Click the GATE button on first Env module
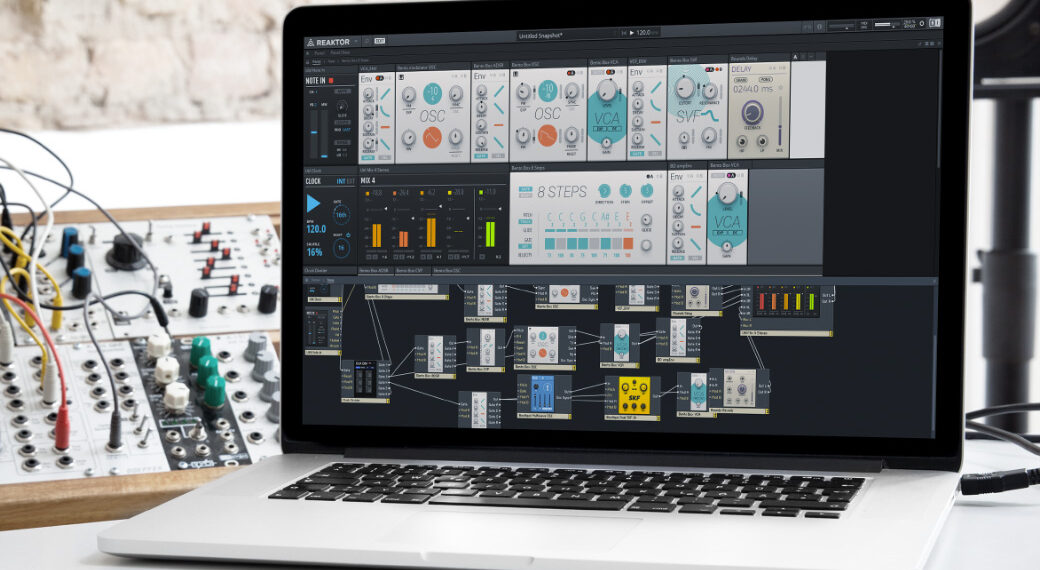The width and height of the screenshot is (1040, 570). 367,158
